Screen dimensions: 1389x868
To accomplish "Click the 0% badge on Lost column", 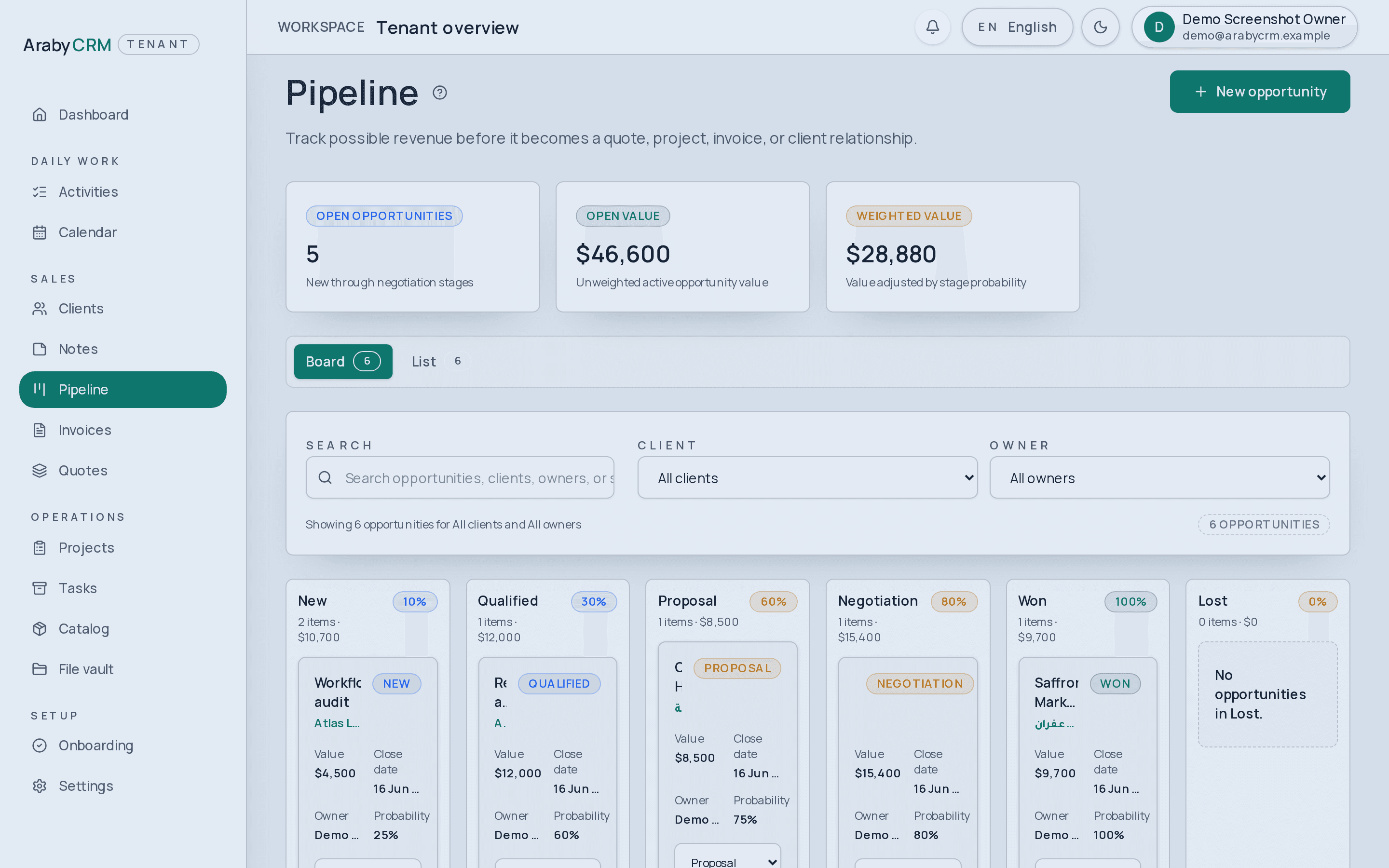I will click(x=1317, y=602).
